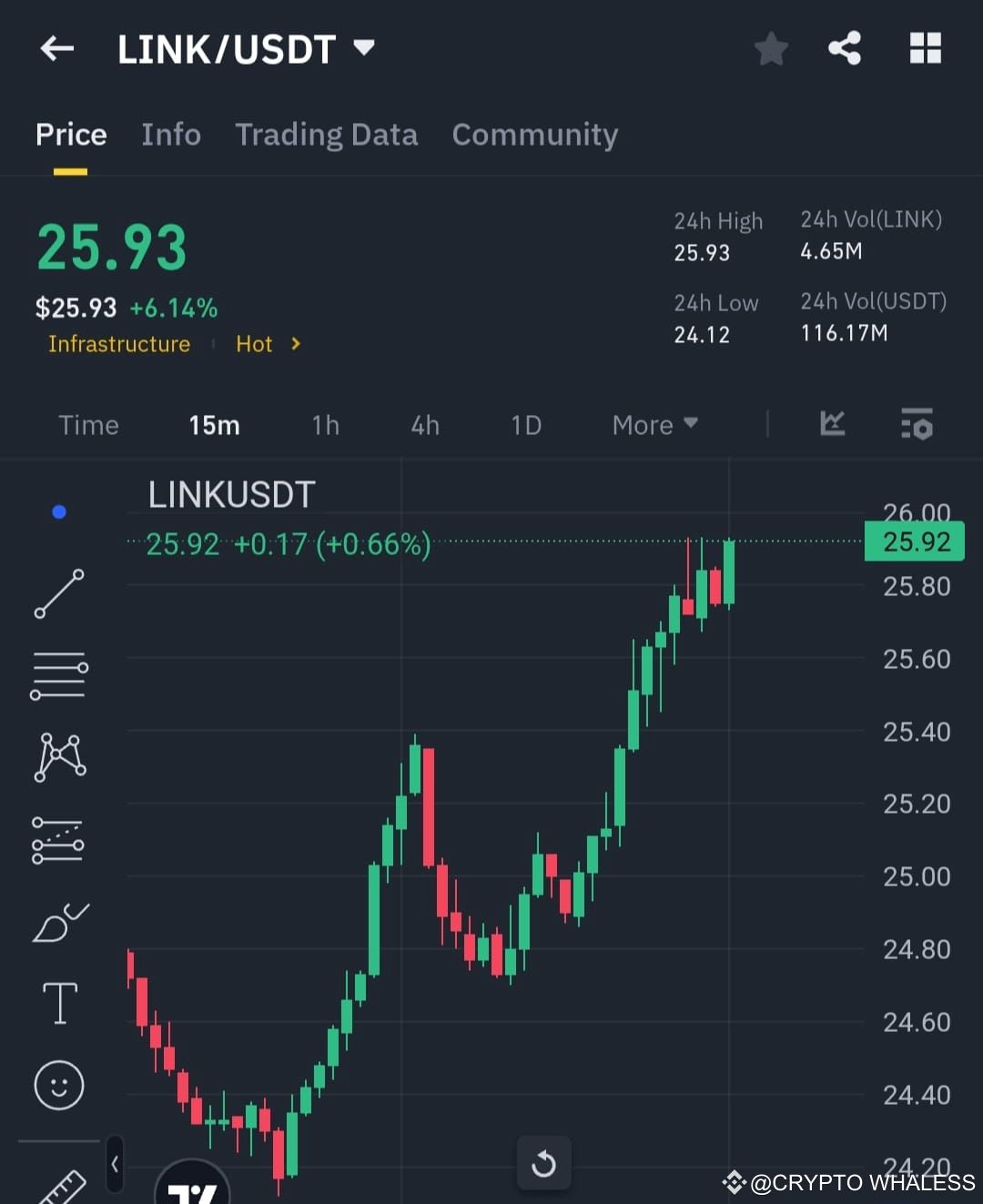The width and height of the screenshot is (983, 1204).
Task: Select the pattern drawing tool
Action: click(58, 755)
